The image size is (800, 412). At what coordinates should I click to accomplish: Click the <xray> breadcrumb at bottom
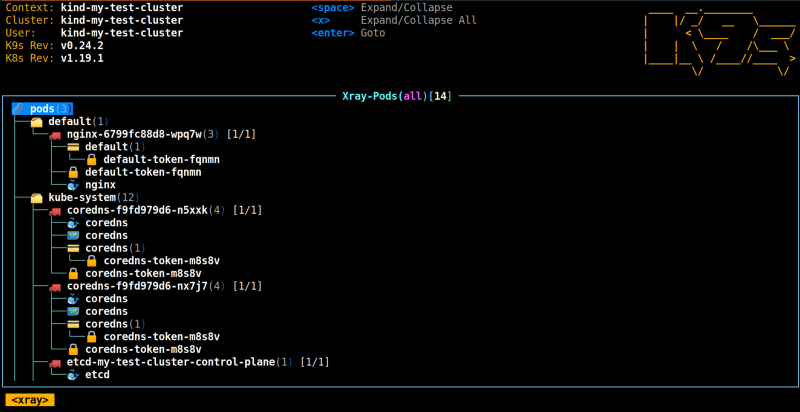click(x=30, y=400)
